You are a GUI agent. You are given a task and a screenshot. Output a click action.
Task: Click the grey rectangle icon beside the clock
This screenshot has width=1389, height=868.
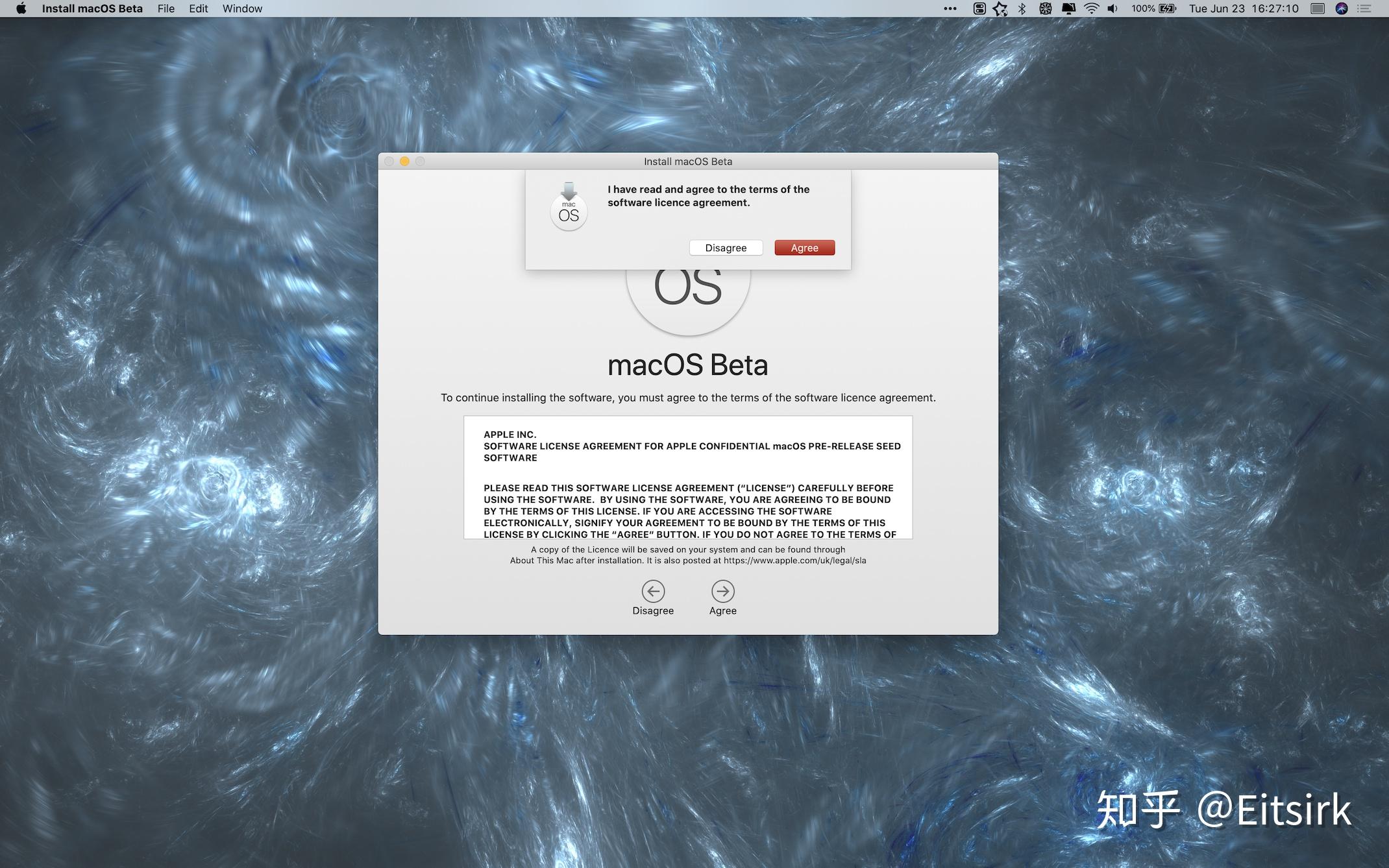point(1318,8)
